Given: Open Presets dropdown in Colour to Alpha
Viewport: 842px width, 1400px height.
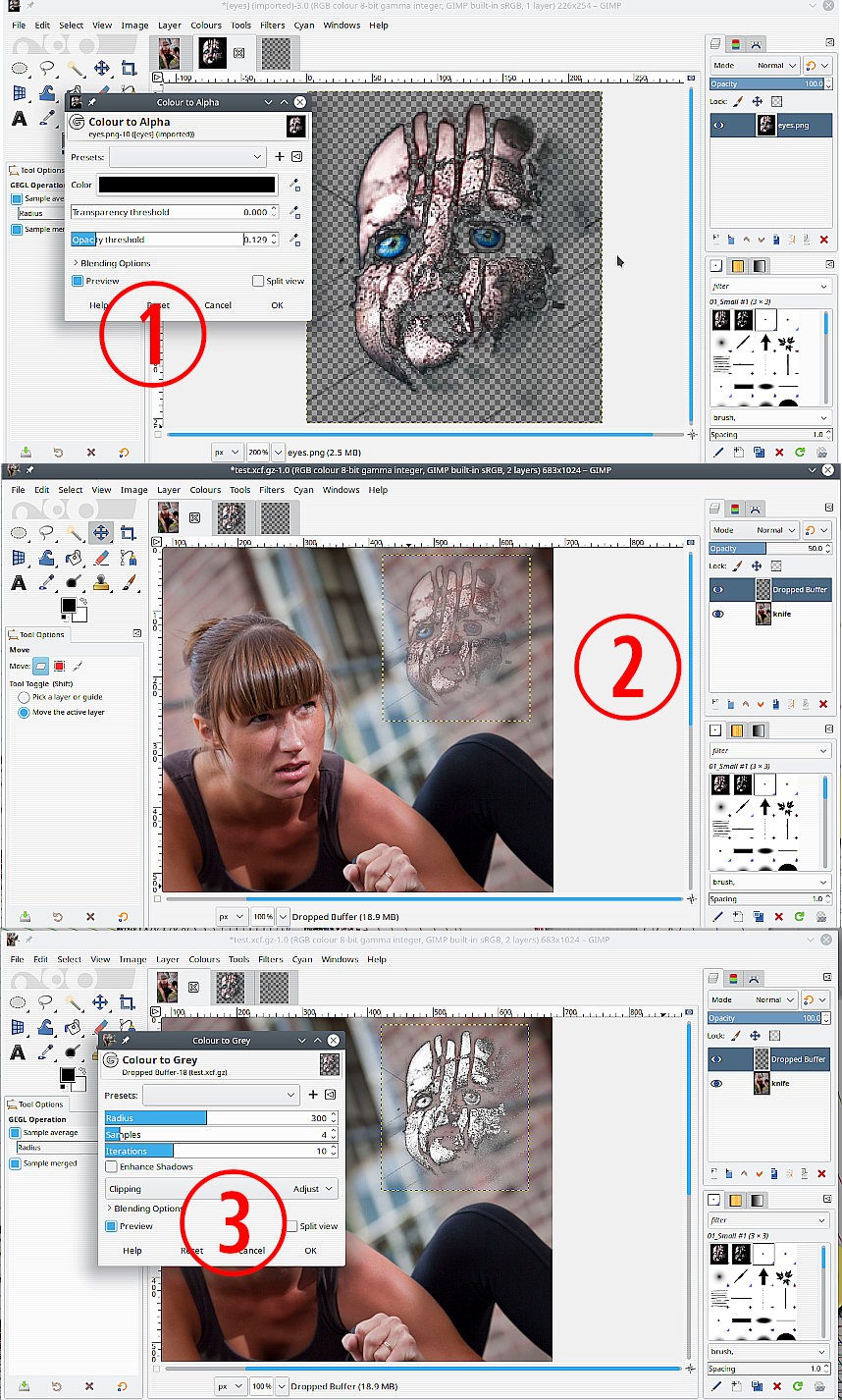Looking at the screenshot, I should click(187, 156).
